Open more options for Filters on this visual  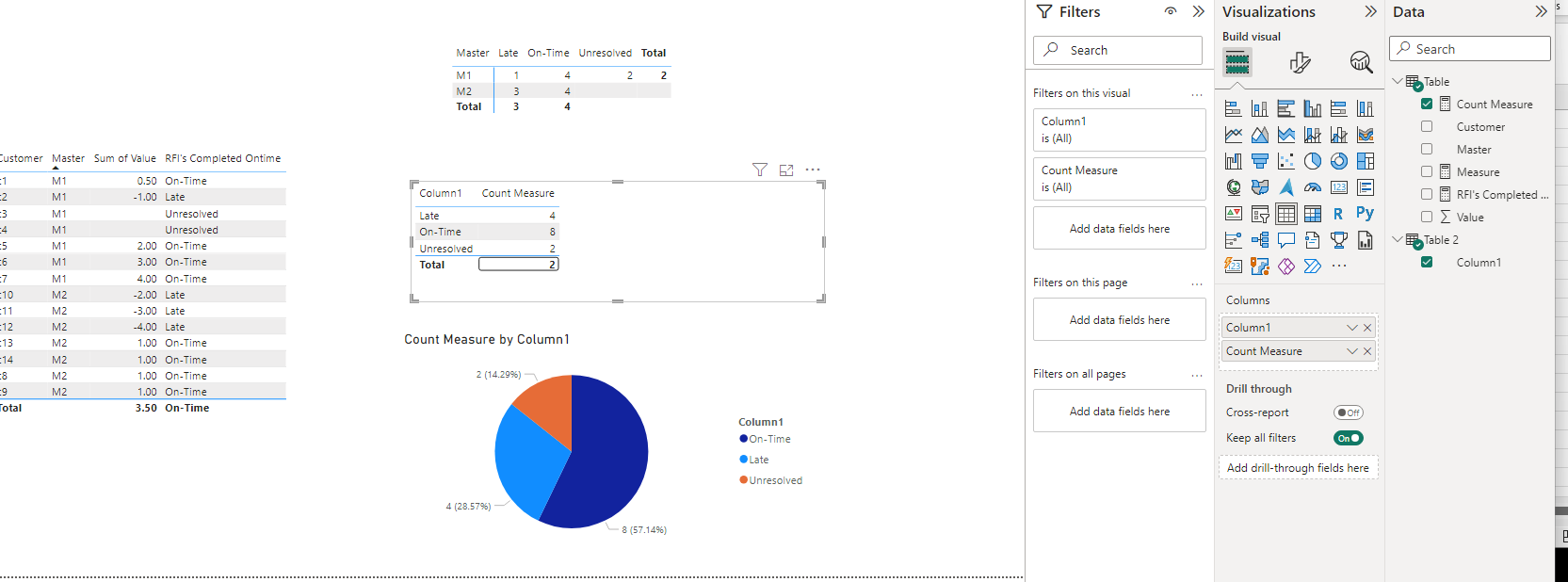point(1197,94)
